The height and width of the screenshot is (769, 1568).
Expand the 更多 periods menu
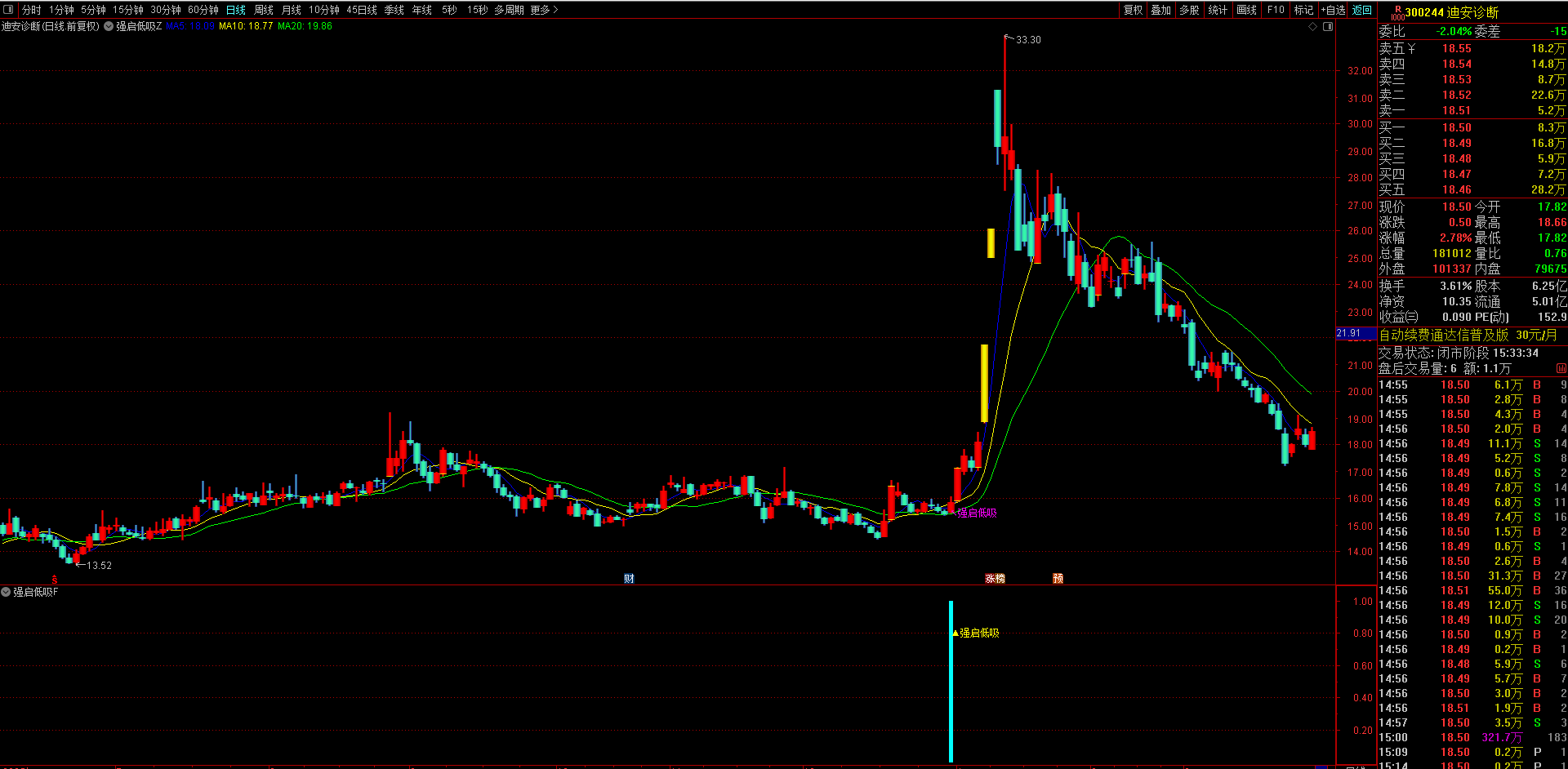544,10
